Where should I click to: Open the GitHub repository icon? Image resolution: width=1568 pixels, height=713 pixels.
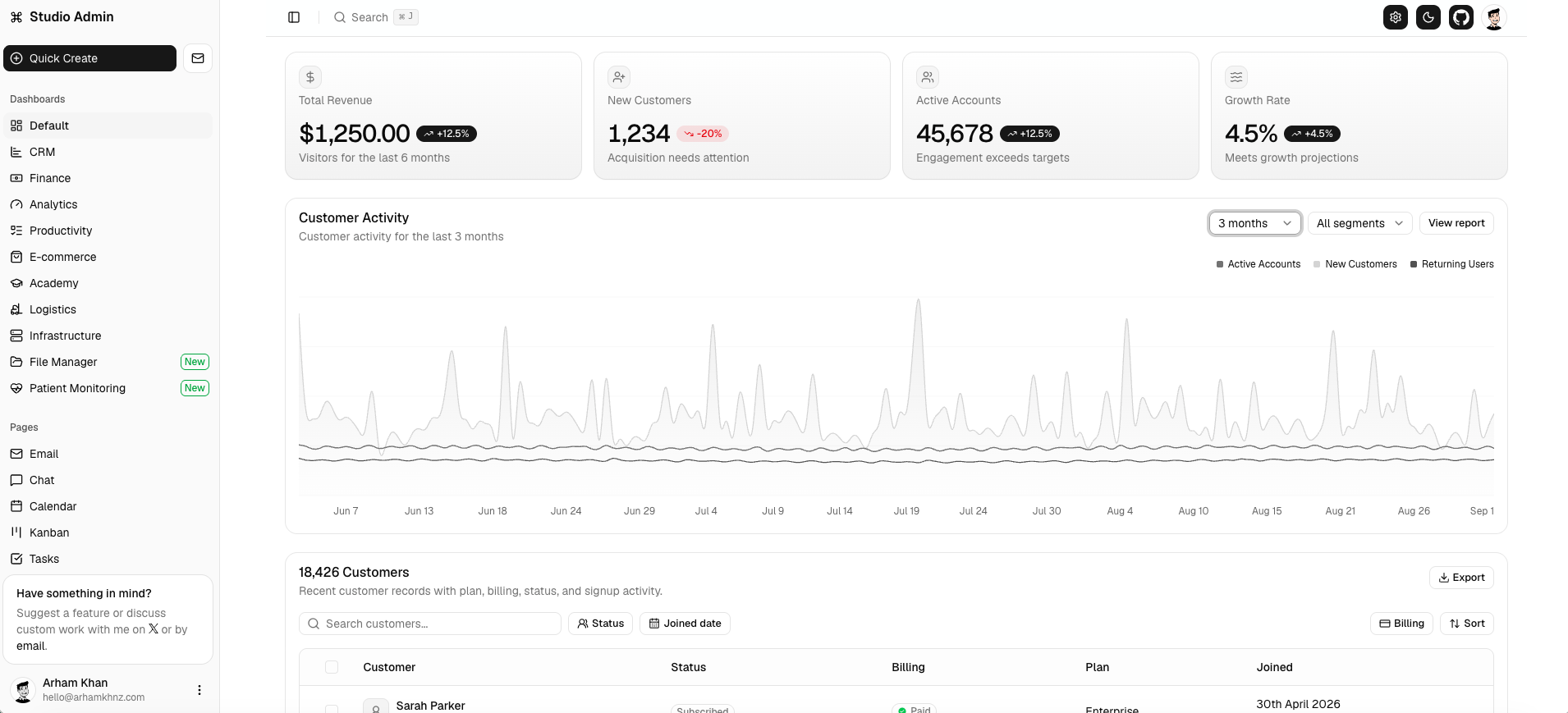[x=1461, y=17]
